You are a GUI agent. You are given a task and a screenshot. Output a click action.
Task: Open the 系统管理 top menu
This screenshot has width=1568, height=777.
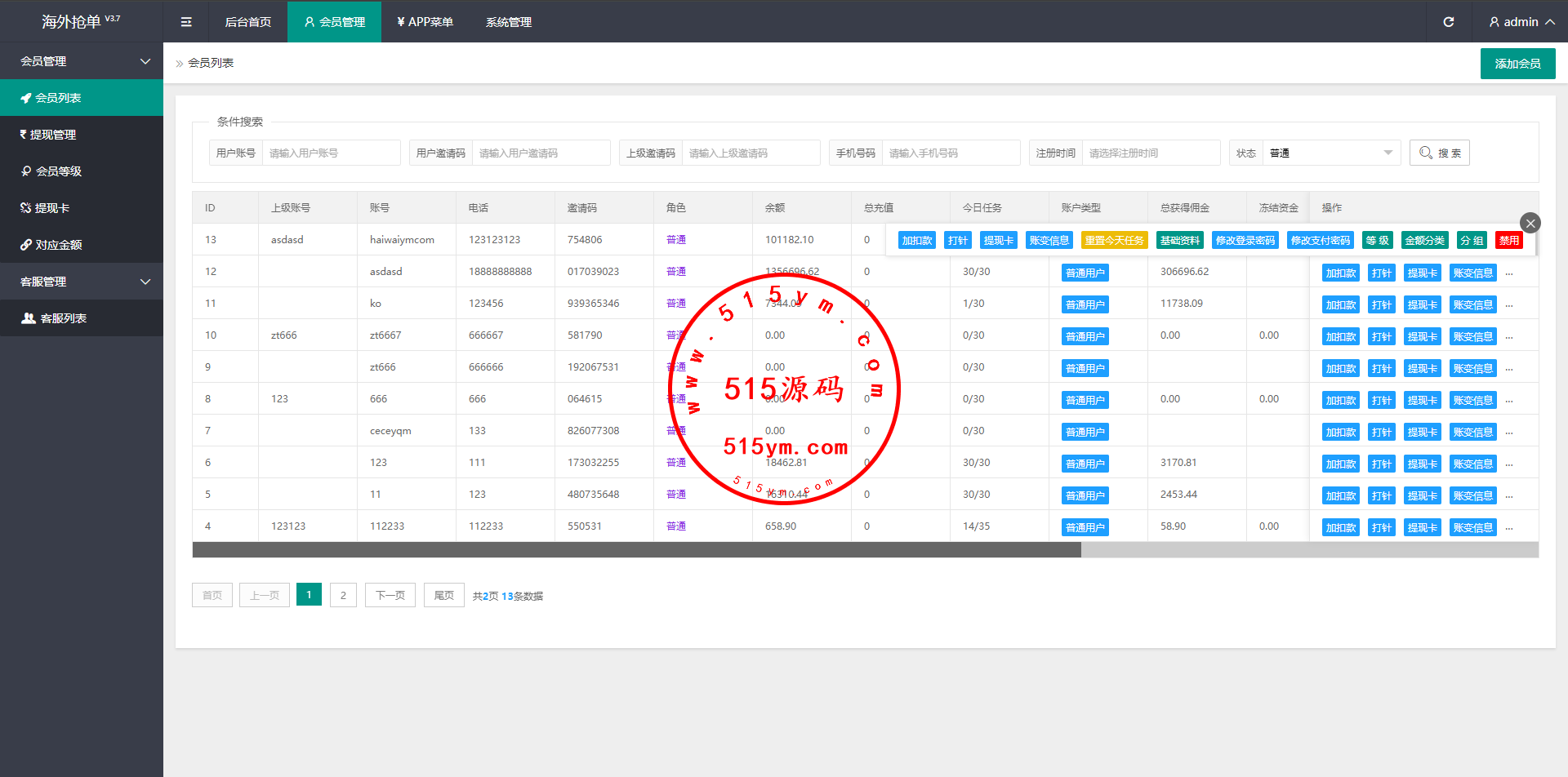point(508,22)
